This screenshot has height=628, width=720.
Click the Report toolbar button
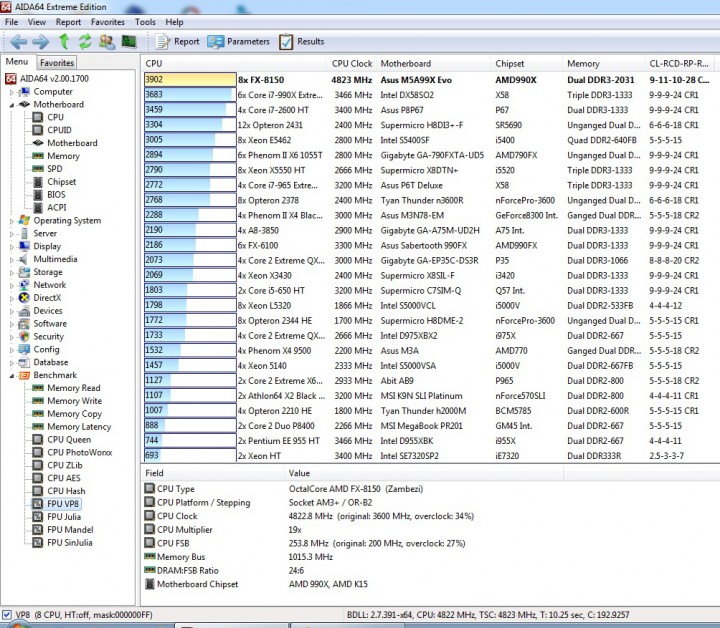[x=177, y=42]
